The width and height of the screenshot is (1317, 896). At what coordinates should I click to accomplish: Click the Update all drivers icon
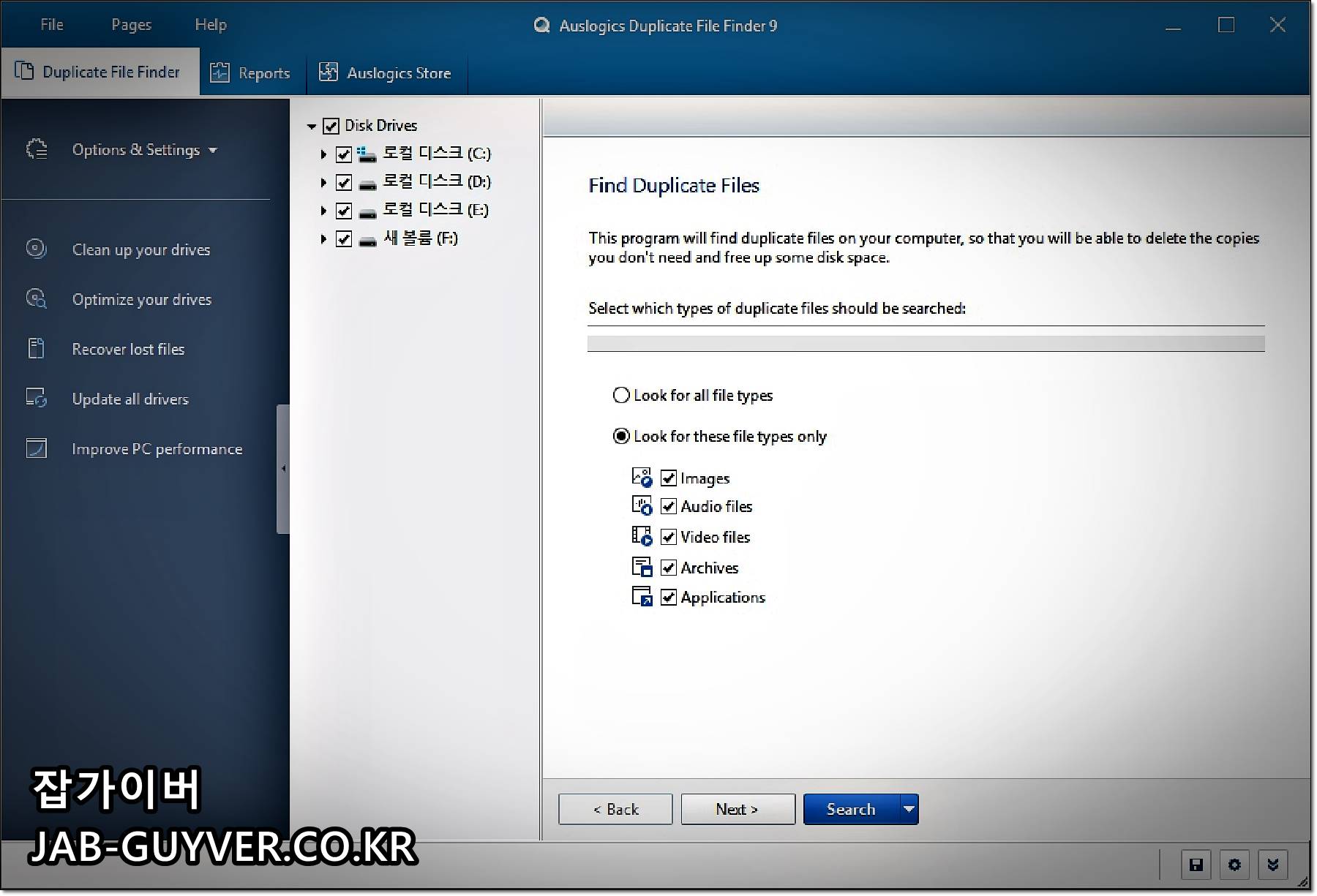coord(36,398)
